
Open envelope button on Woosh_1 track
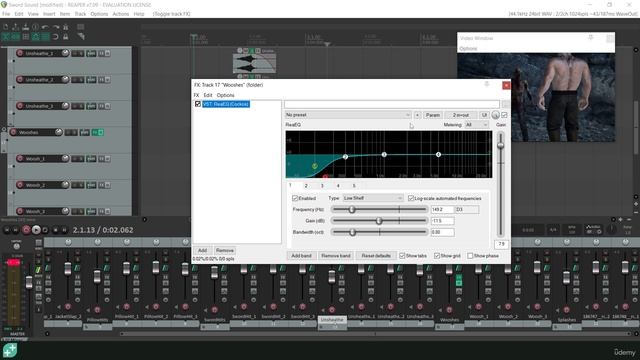[91, 159]
